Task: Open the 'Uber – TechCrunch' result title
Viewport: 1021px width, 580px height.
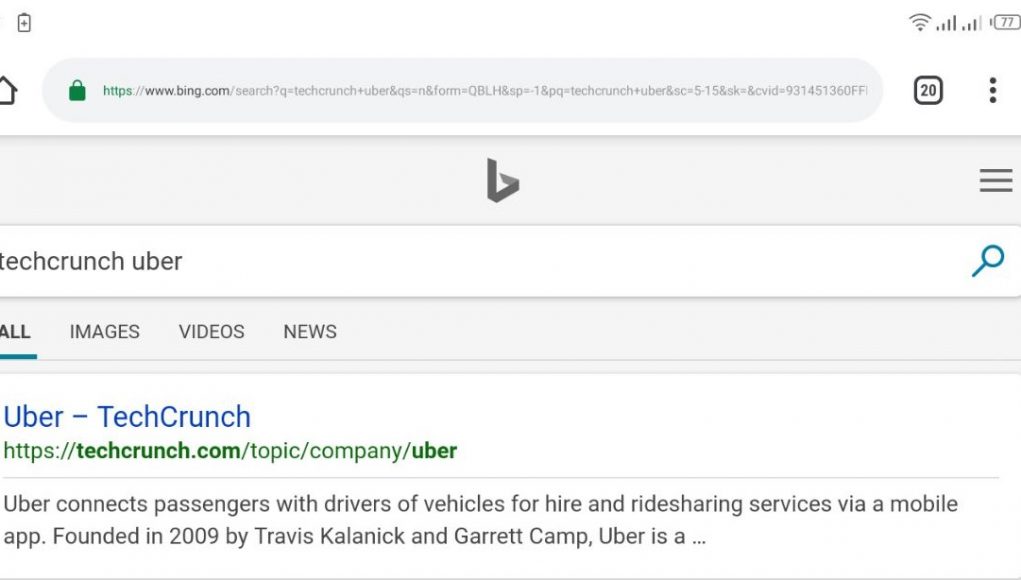Action: [127, 417]
